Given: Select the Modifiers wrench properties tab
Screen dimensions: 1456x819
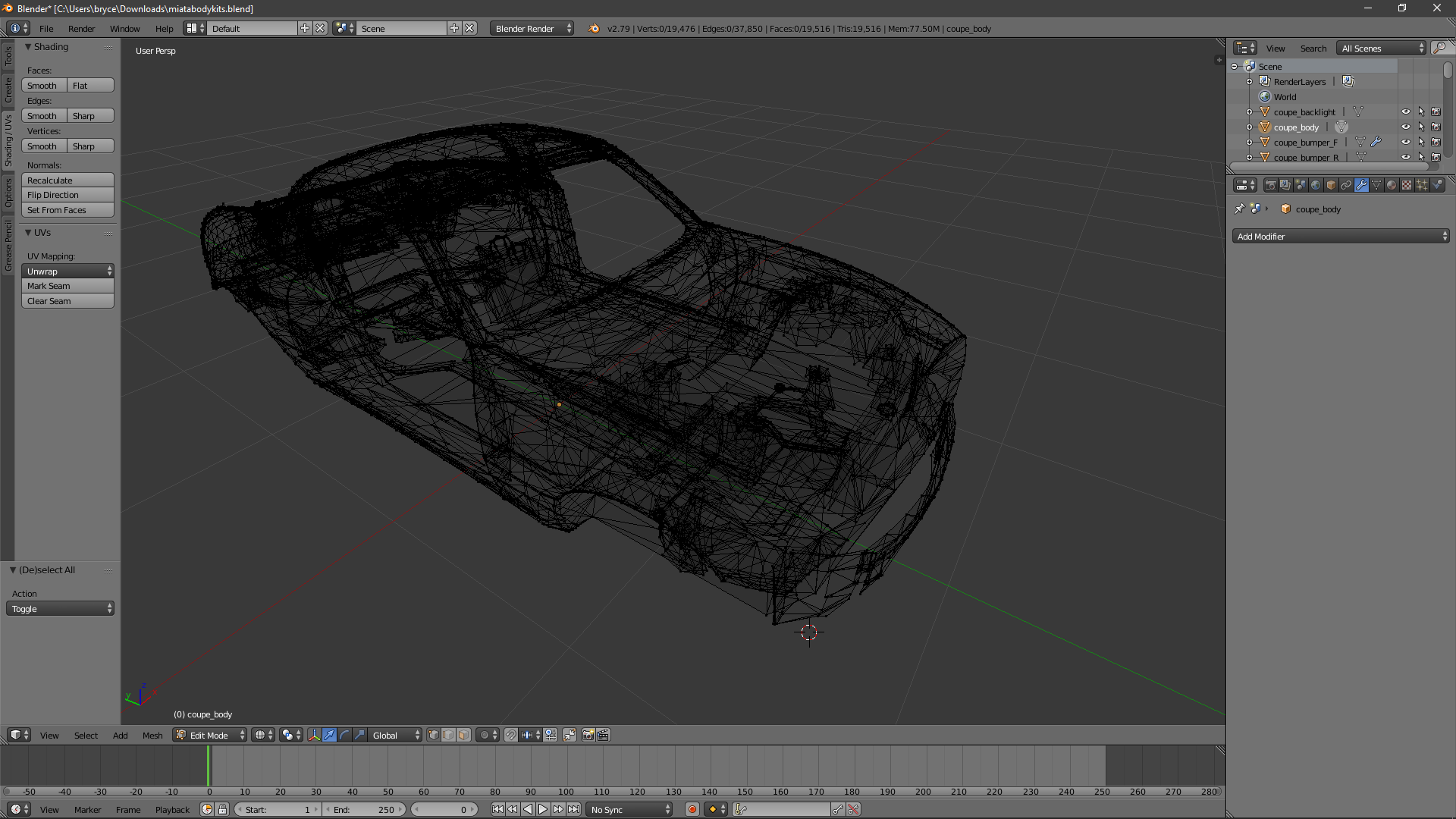Looking at the screenshot, I should click(1361, 185).
